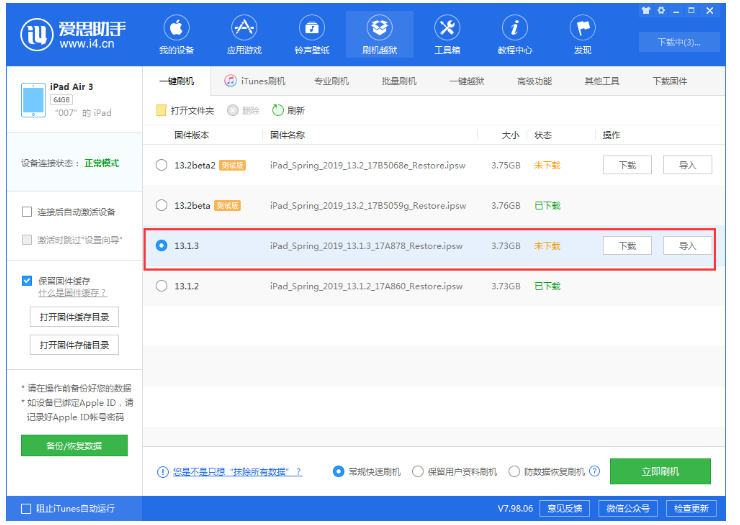Toggle 阻止iTunes自动运行 checkbox

click(26, 508)
